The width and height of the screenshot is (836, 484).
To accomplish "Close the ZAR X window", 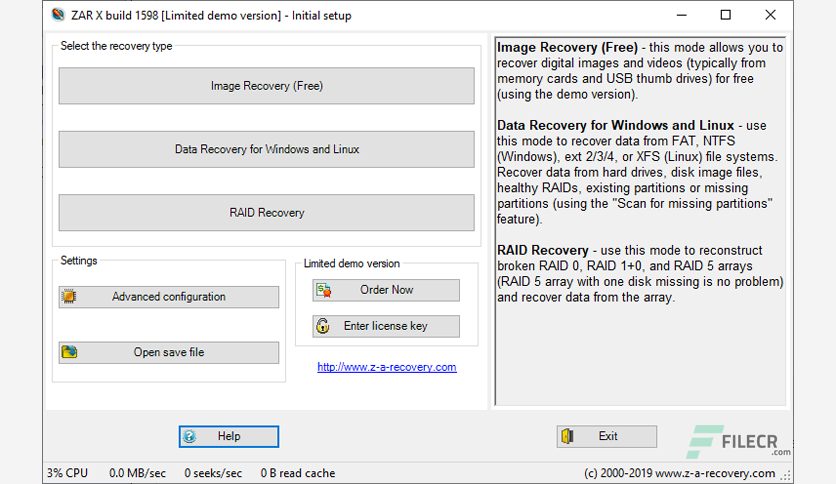I will [770, 15].
